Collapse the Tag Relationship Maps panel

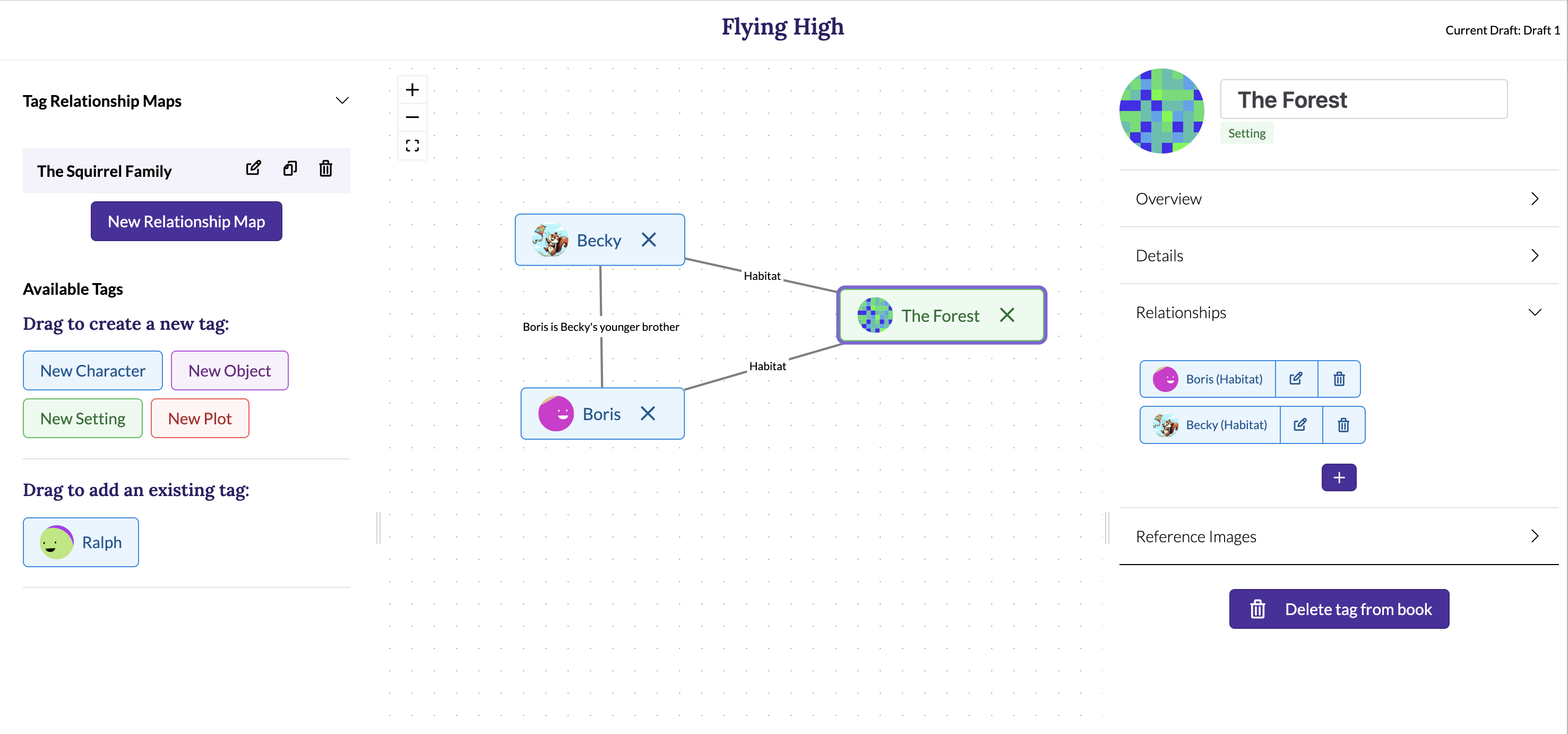341,100
